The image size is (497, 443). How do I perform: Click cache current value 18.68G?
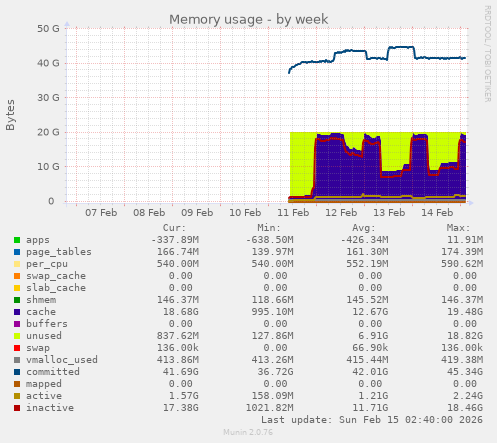[x=181, y=312]
